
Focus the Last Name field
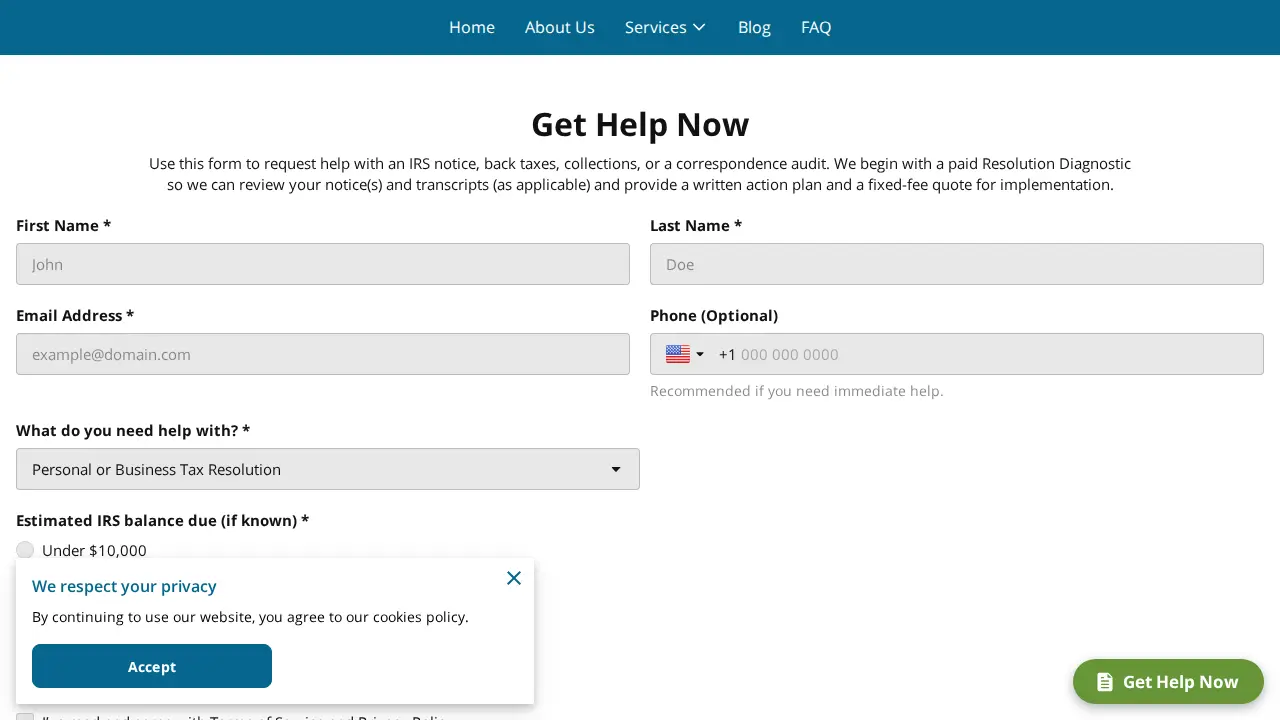pyautogui.click(x=957, y=264)
